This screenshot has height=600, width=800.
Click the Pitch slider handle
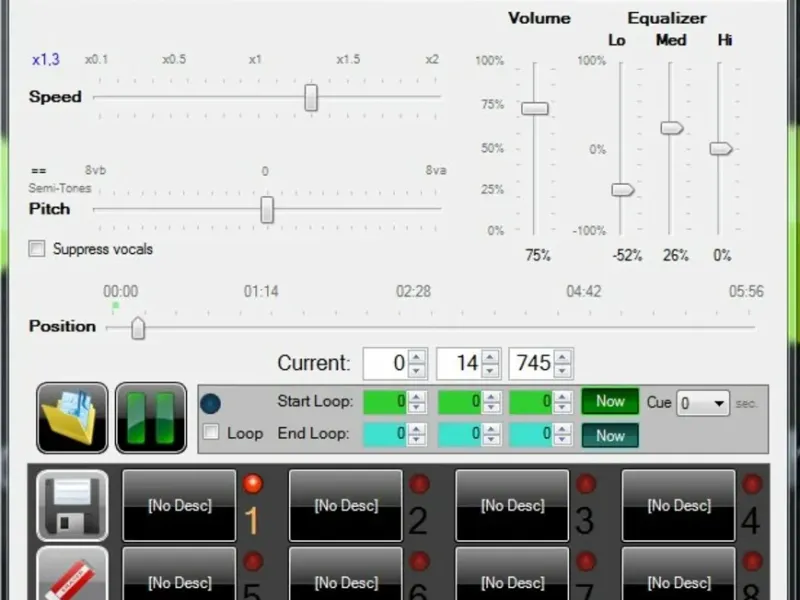click(267, 210)
